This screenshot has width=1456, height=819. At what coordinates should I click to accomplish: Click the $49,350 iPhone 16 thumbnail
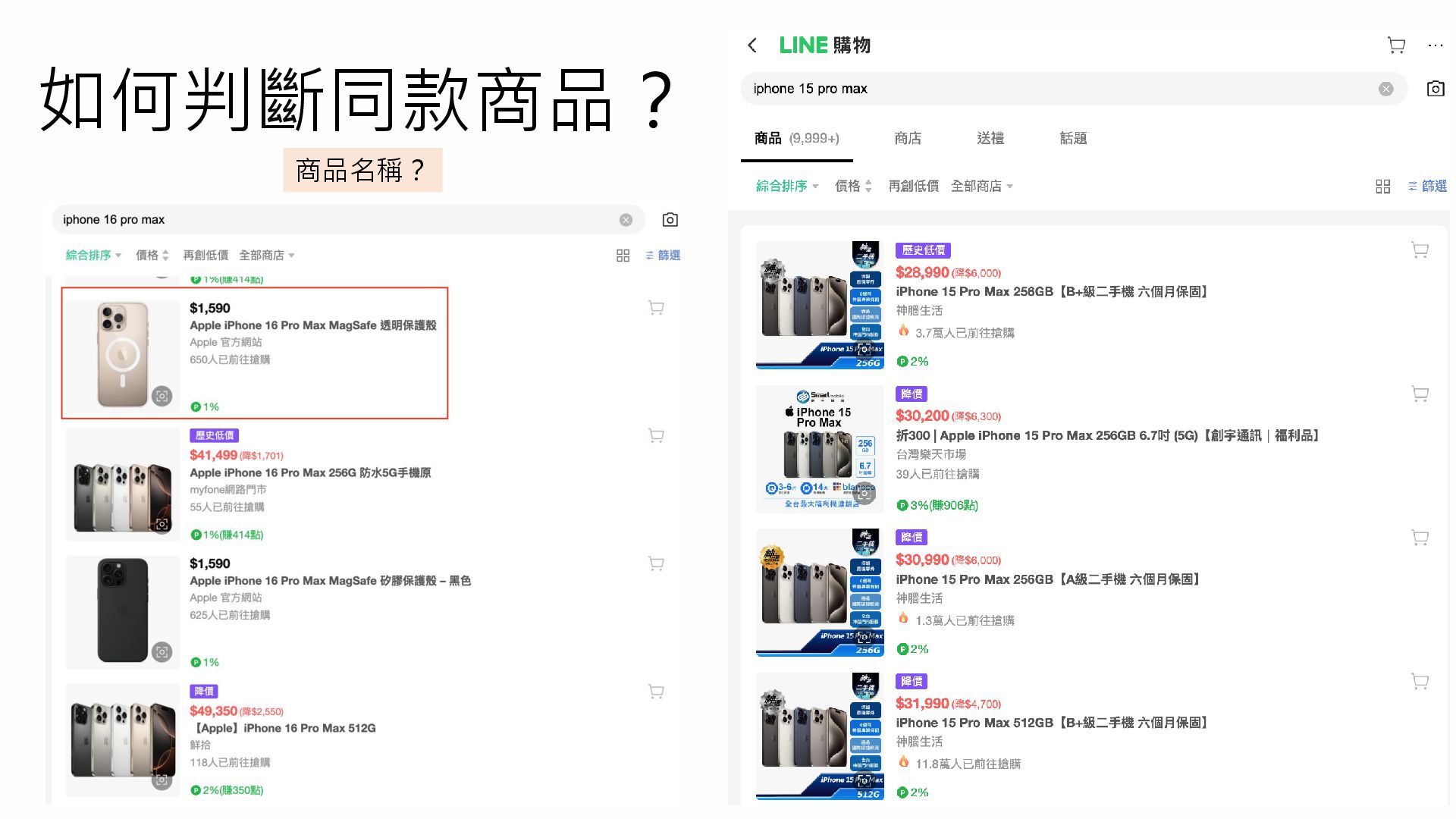(x=122, y=739)
